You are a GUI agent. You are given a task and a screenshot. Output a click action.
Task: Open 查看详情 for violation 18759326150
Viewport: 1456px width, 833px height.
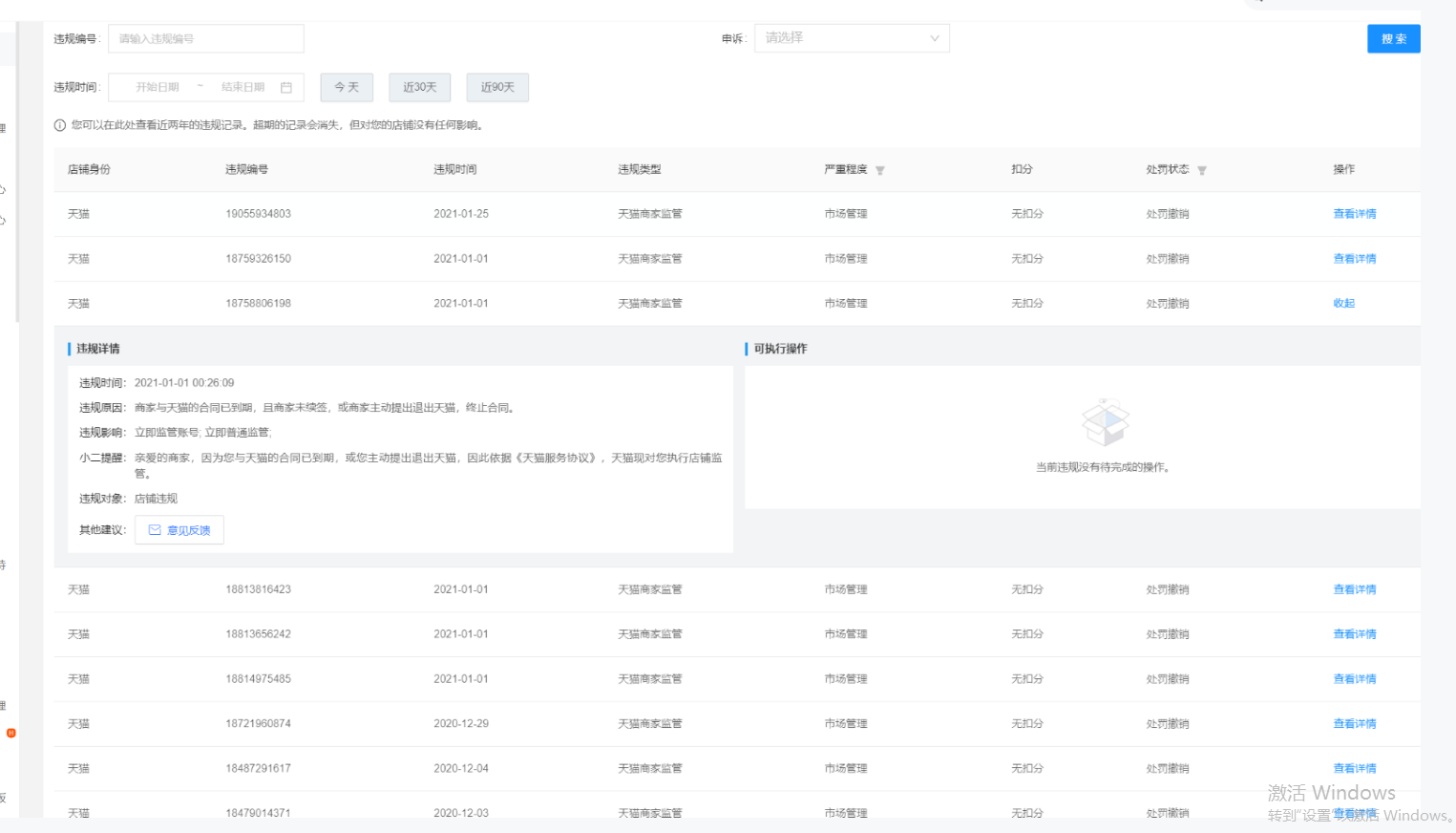click(1355, 259)
